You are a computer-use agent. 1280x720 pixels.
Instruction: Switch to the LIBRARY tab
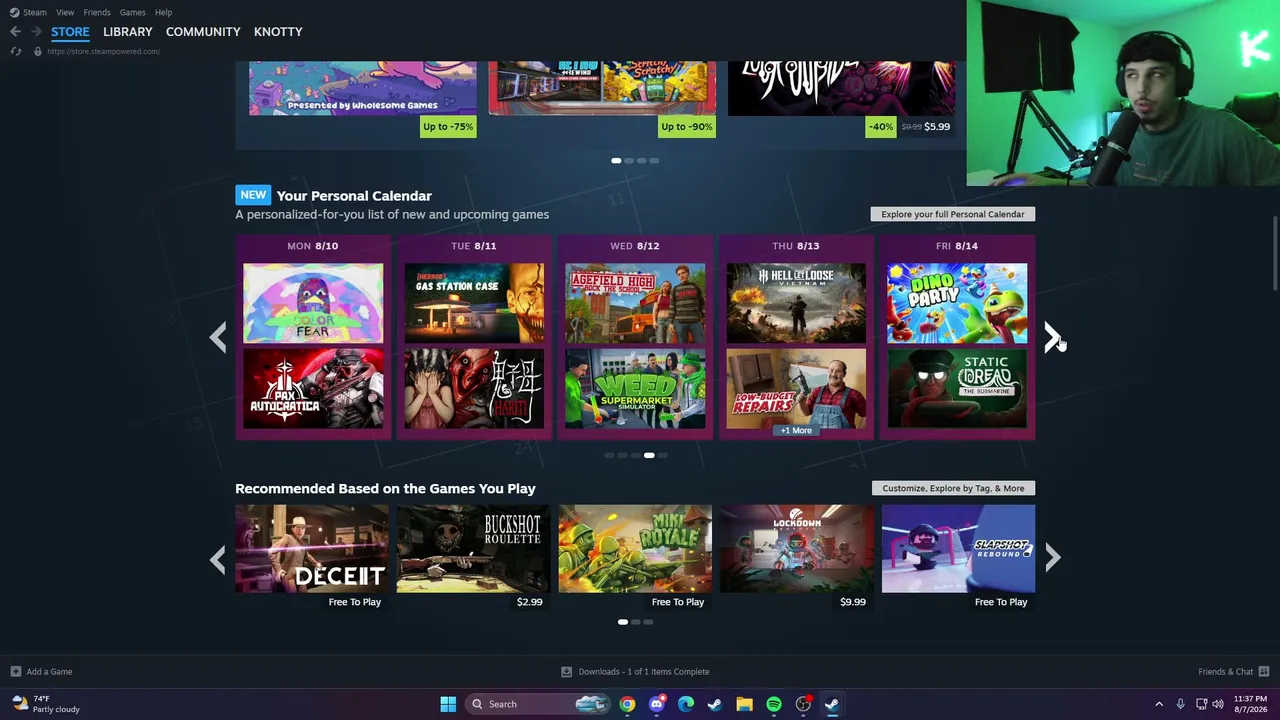(128, 32)
